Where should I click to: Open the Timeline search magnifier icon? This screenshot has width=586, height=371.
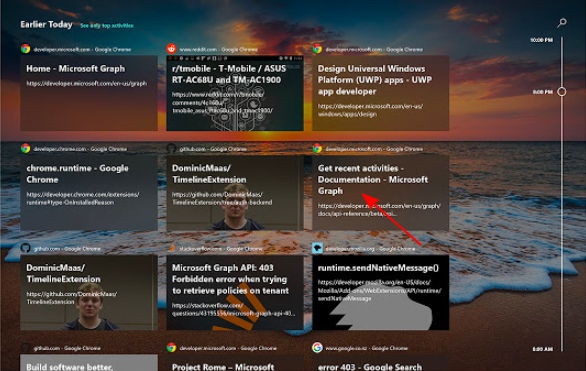(x=562, y=23)
